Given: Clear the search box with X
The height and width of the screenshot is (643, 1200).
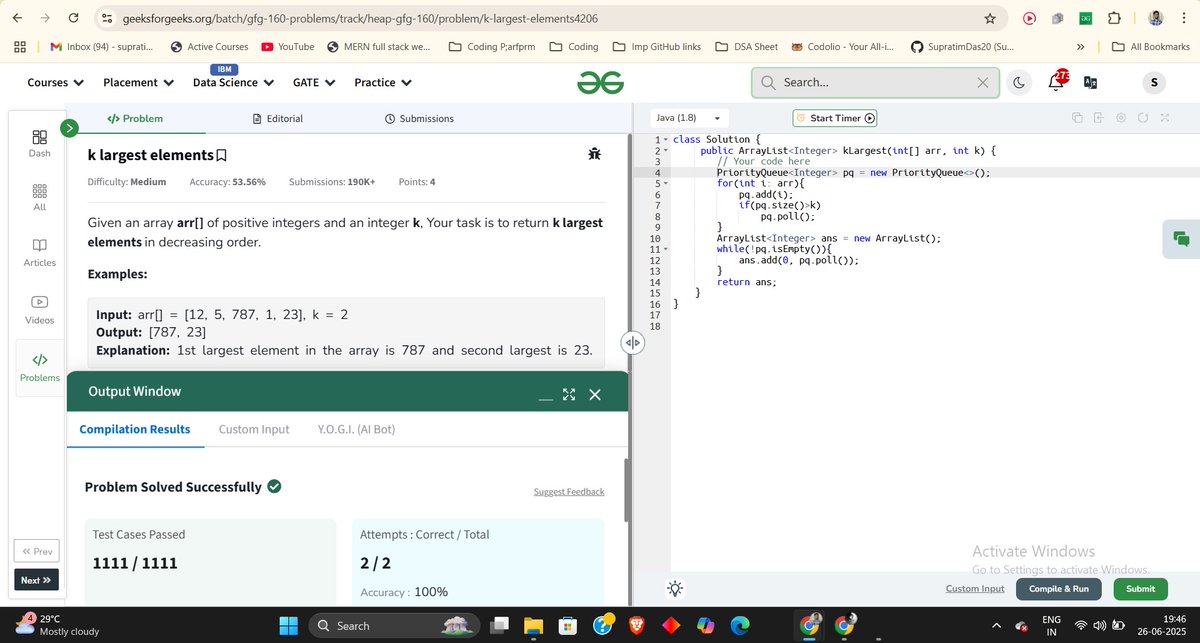Looking at the screenshot, I should (982, 83).
